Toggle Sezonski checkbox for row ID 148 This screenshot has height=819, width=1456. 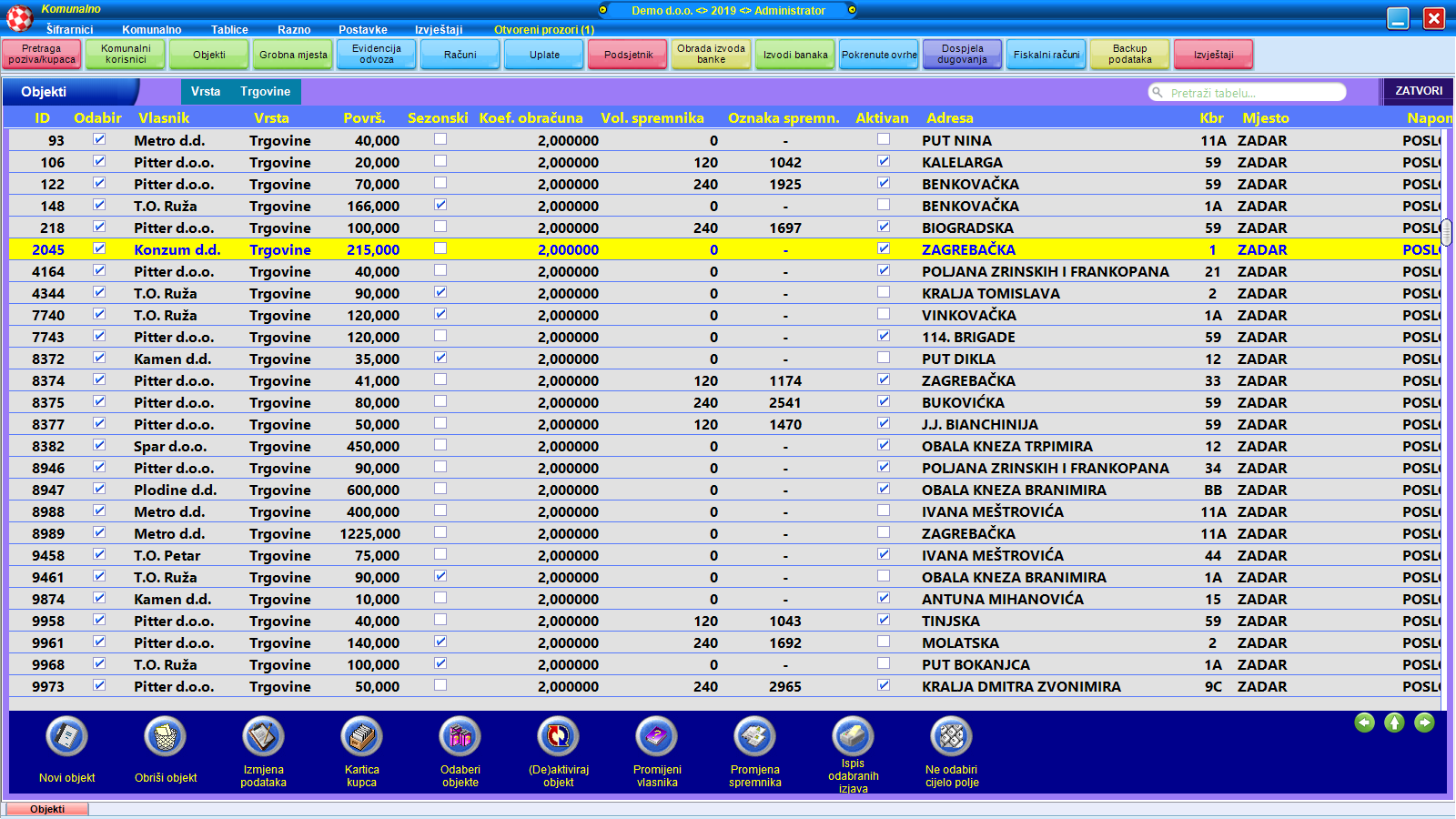pyautogui.click(x=440, y=205)
